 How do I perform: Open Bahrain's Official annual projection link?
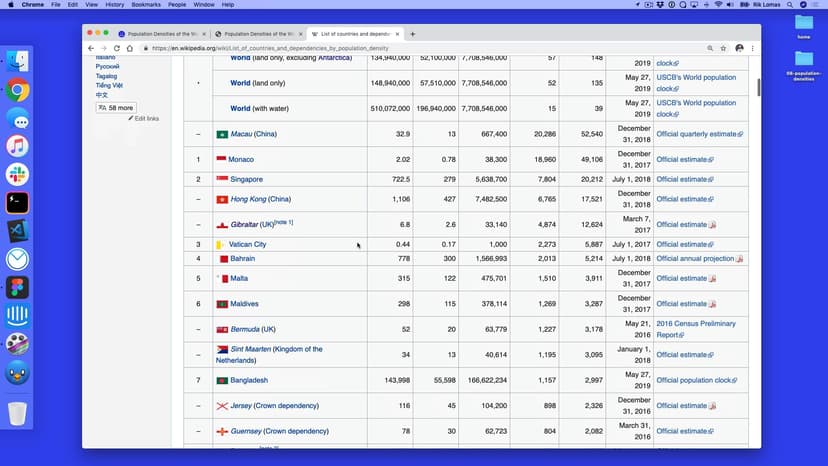[x=695, y=259]
